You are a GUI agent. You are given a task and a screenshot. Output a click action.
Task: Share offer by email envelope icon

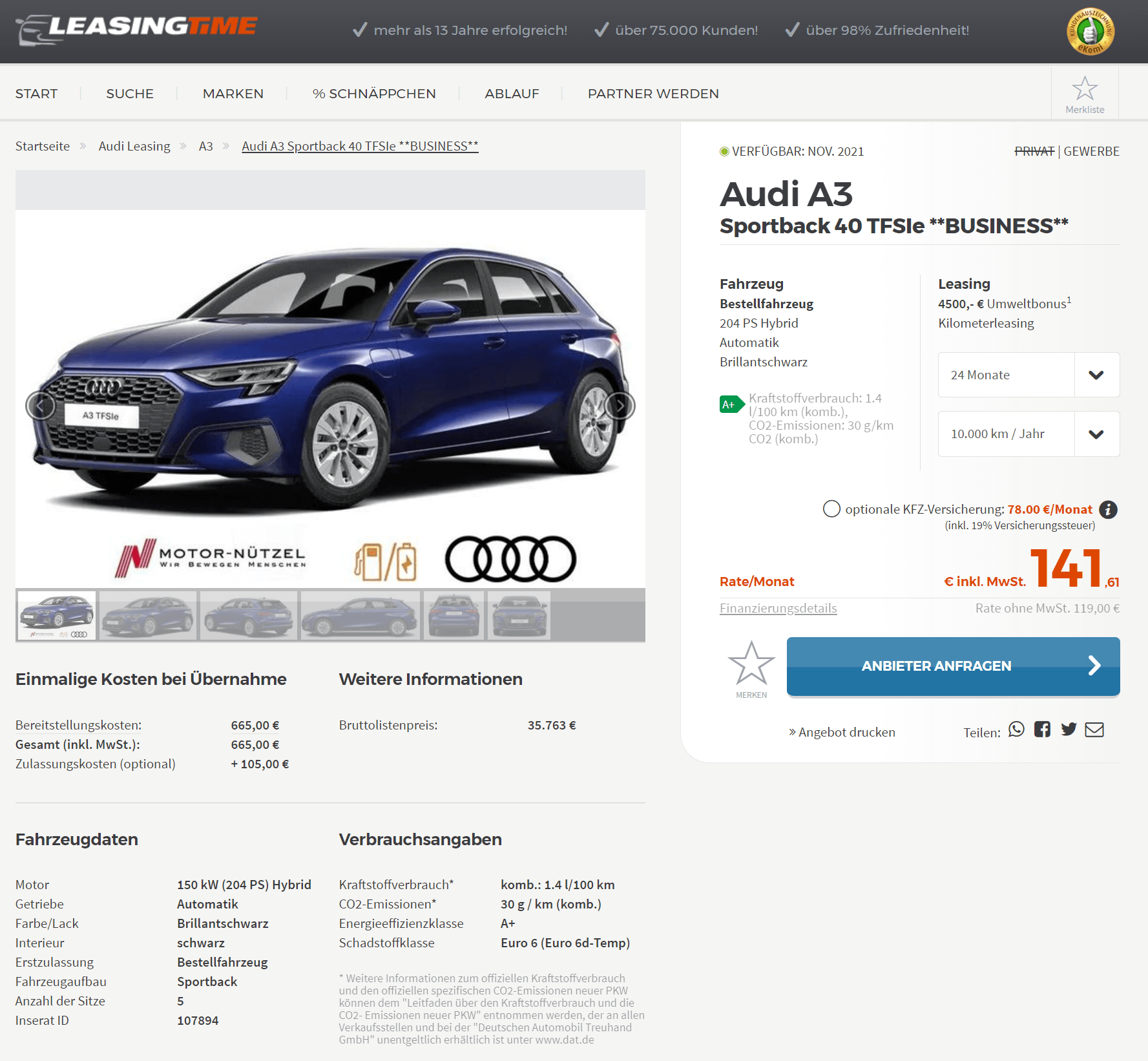point(1094,730)
